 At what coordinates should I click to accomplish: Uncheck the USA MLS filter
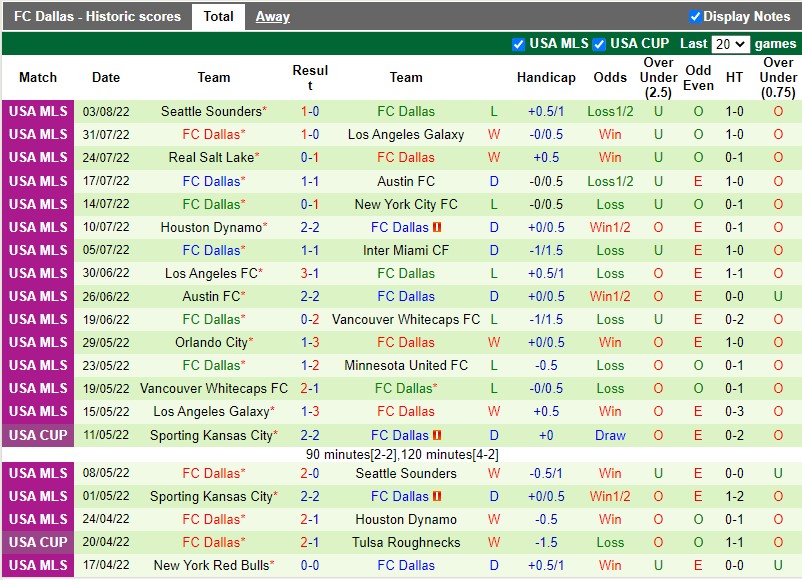518,43
